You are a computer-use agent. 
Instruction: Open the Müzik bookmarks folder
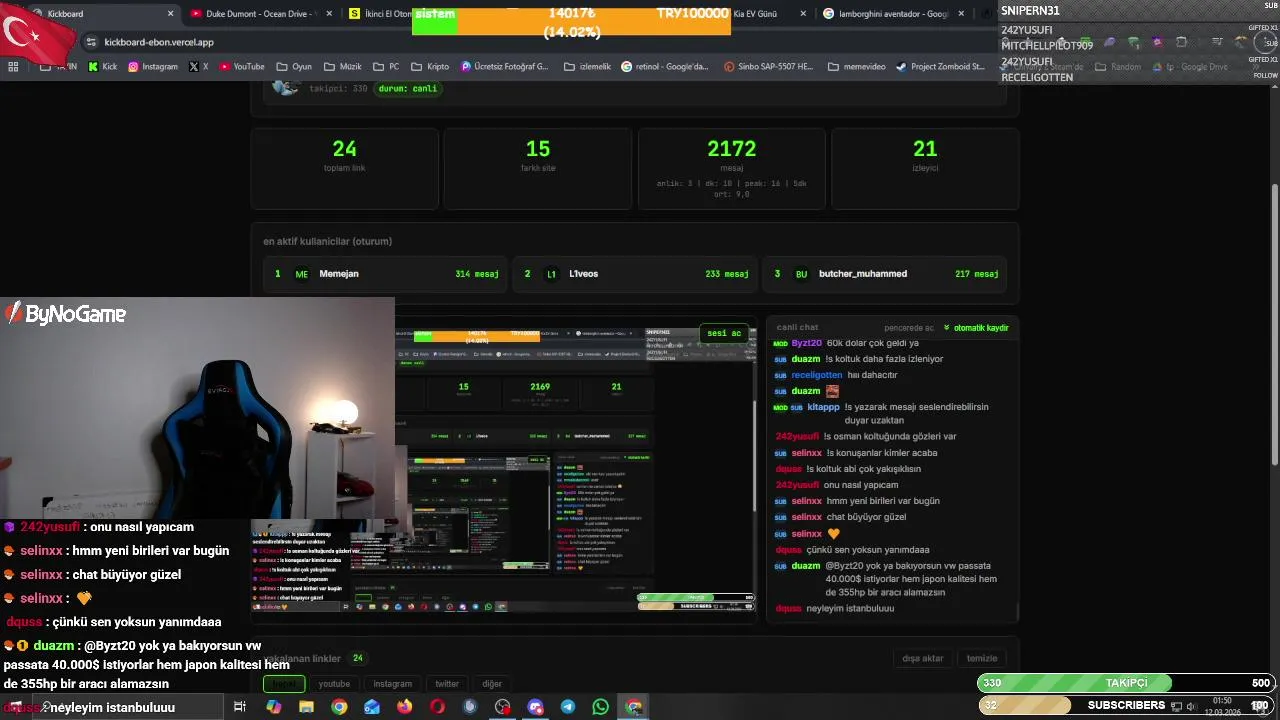pyautogui.click(x=343, y=67)
